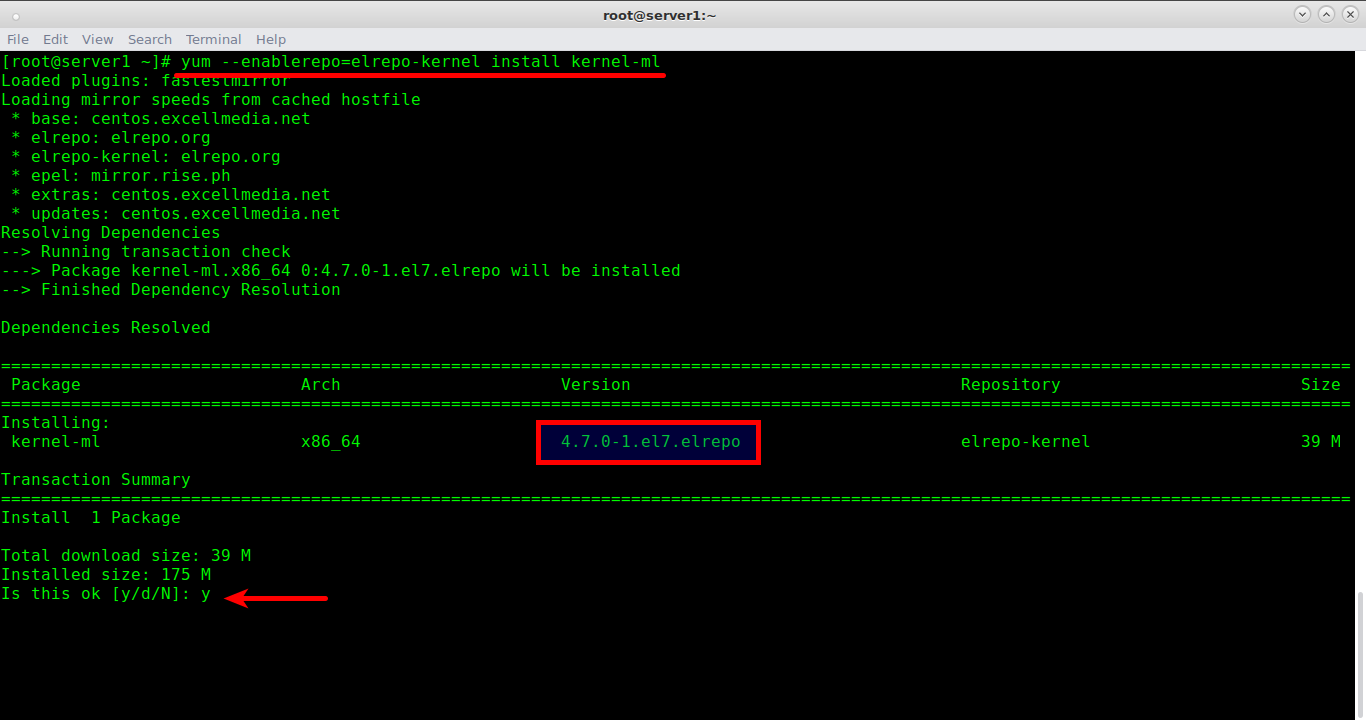1366x720 pixels.
Task: Open the File menu
Action: [x=18, y=39]
